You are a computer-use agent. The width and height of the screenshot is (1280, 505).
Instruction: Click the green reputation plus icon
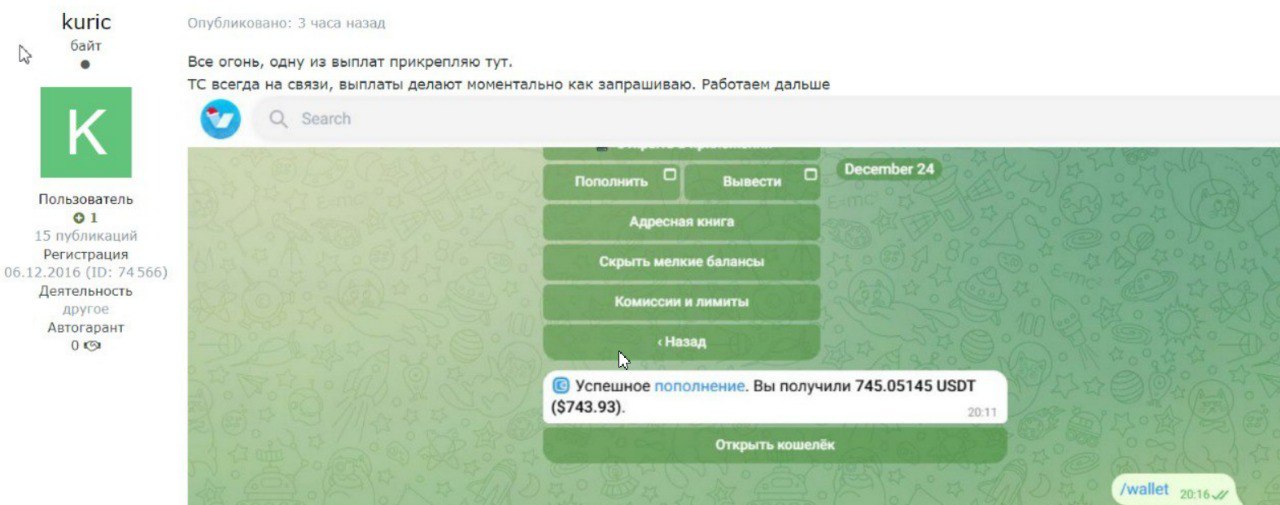click(79, 218)
